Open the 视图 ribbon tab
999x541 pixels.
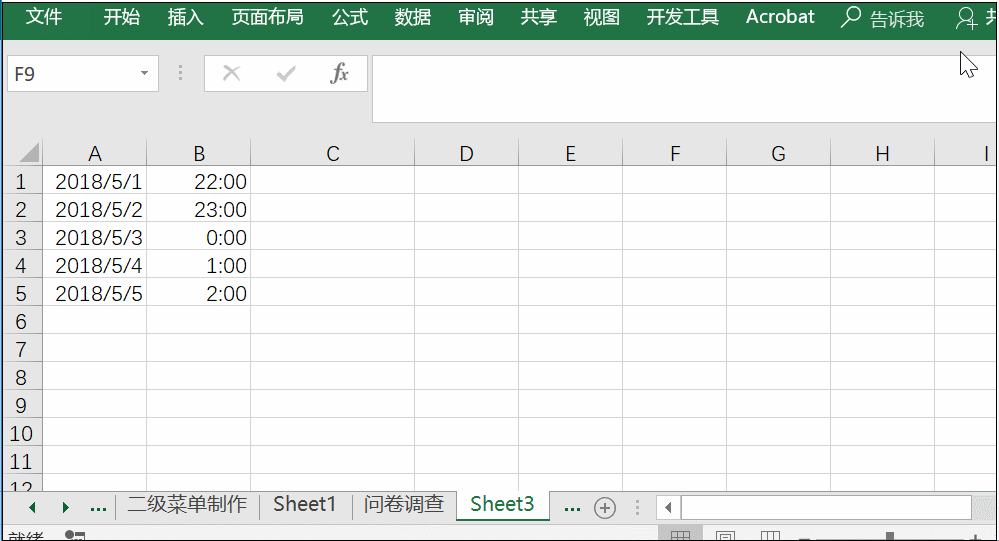pos(601,17)
